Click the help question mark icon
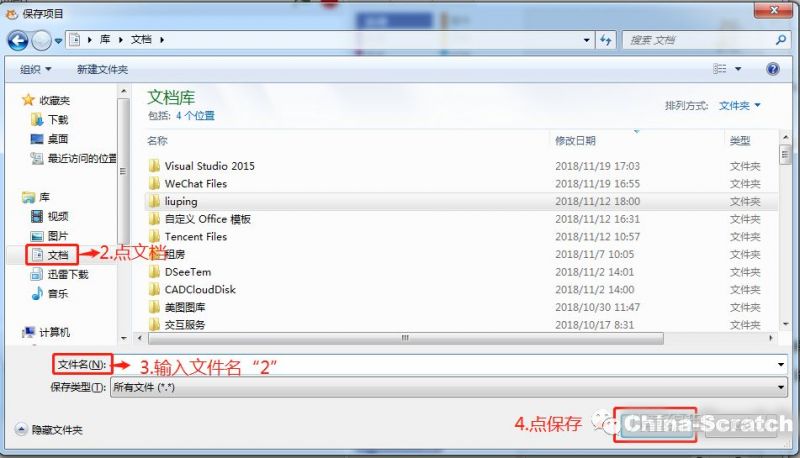Viewport: 800px width, 458px height. point(772,69)
